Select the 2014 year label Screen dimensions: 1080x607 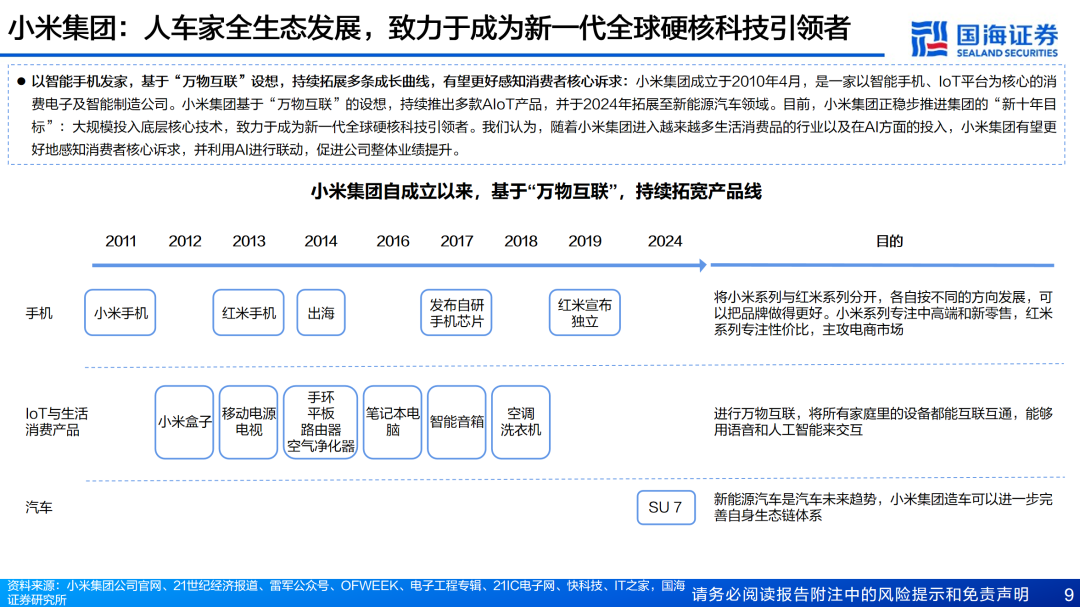point(321,241)
